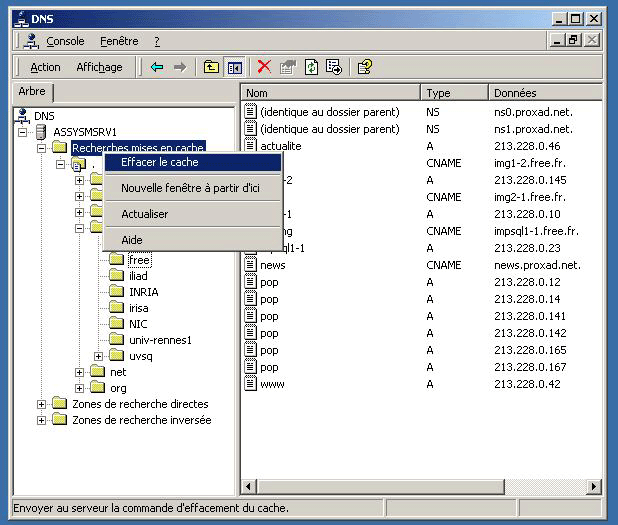Select the org tree item label

118,389
